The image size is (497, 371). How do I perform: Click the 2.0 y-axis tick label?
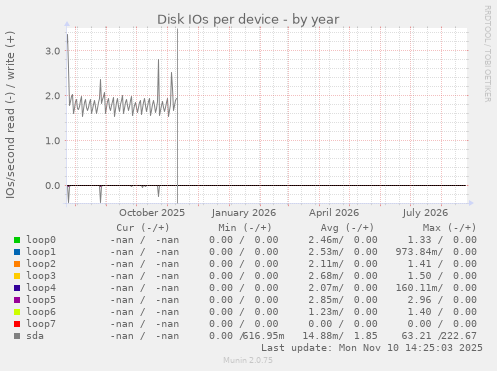click(x=53, y=96)
